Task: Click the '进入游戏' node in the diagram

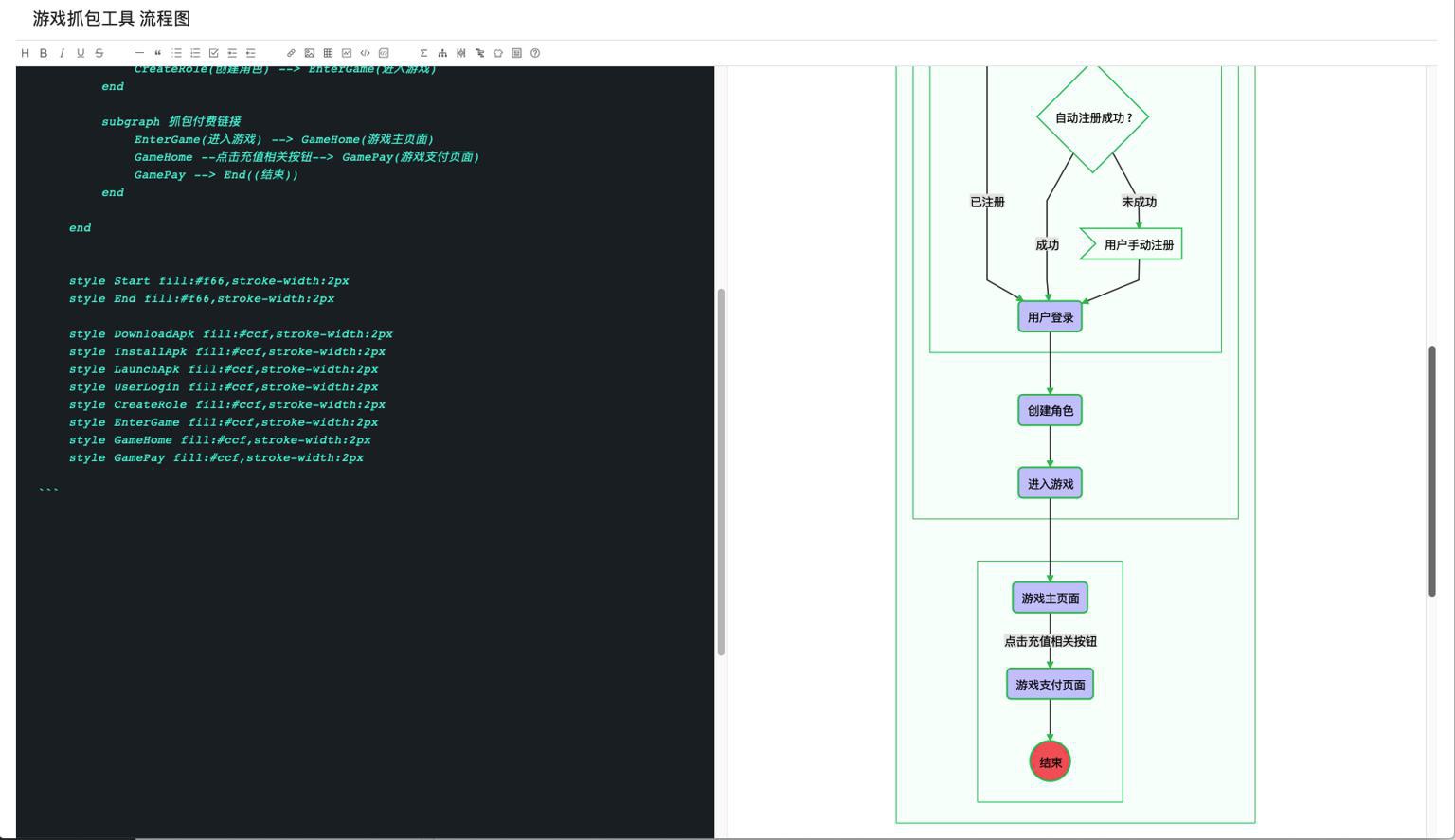Action: point(1051,483)
